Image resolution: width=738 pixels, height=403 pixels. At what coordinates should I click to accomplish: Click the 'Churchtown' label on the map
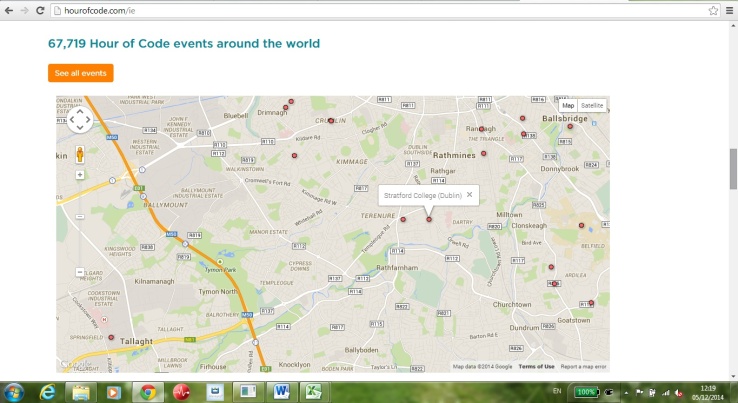point(512,305)
